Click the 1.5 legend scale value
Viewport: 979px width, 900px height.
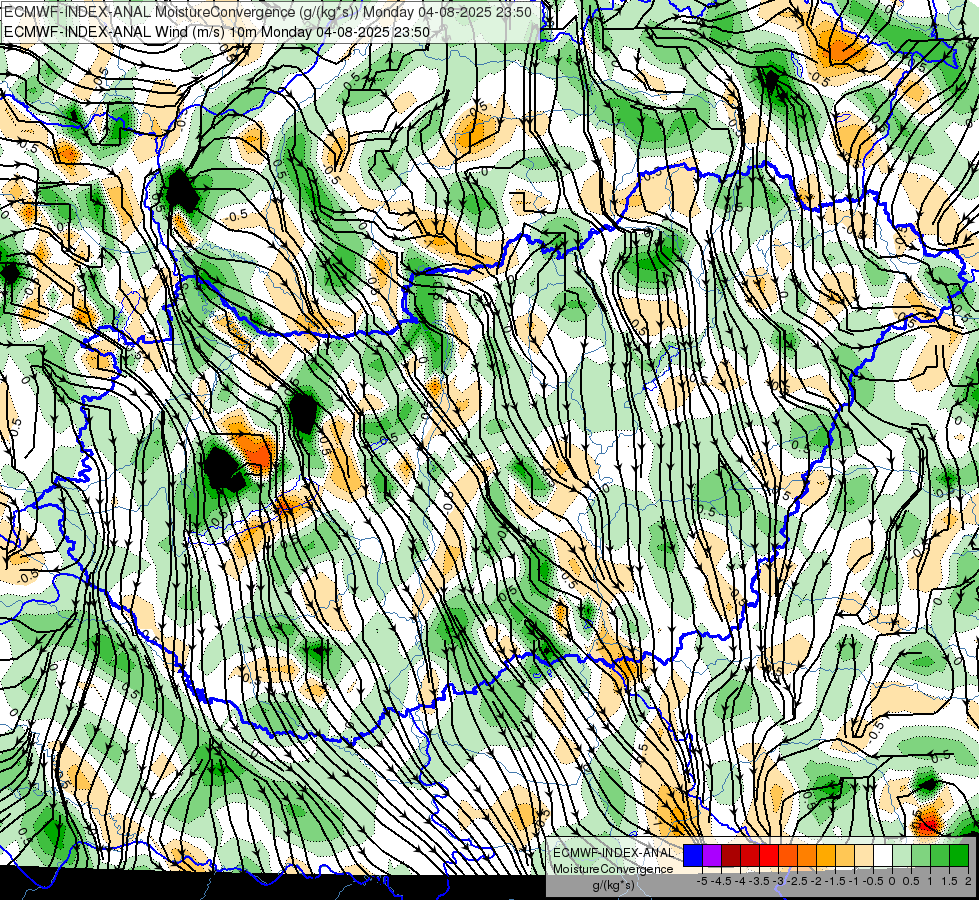(950, 881)
